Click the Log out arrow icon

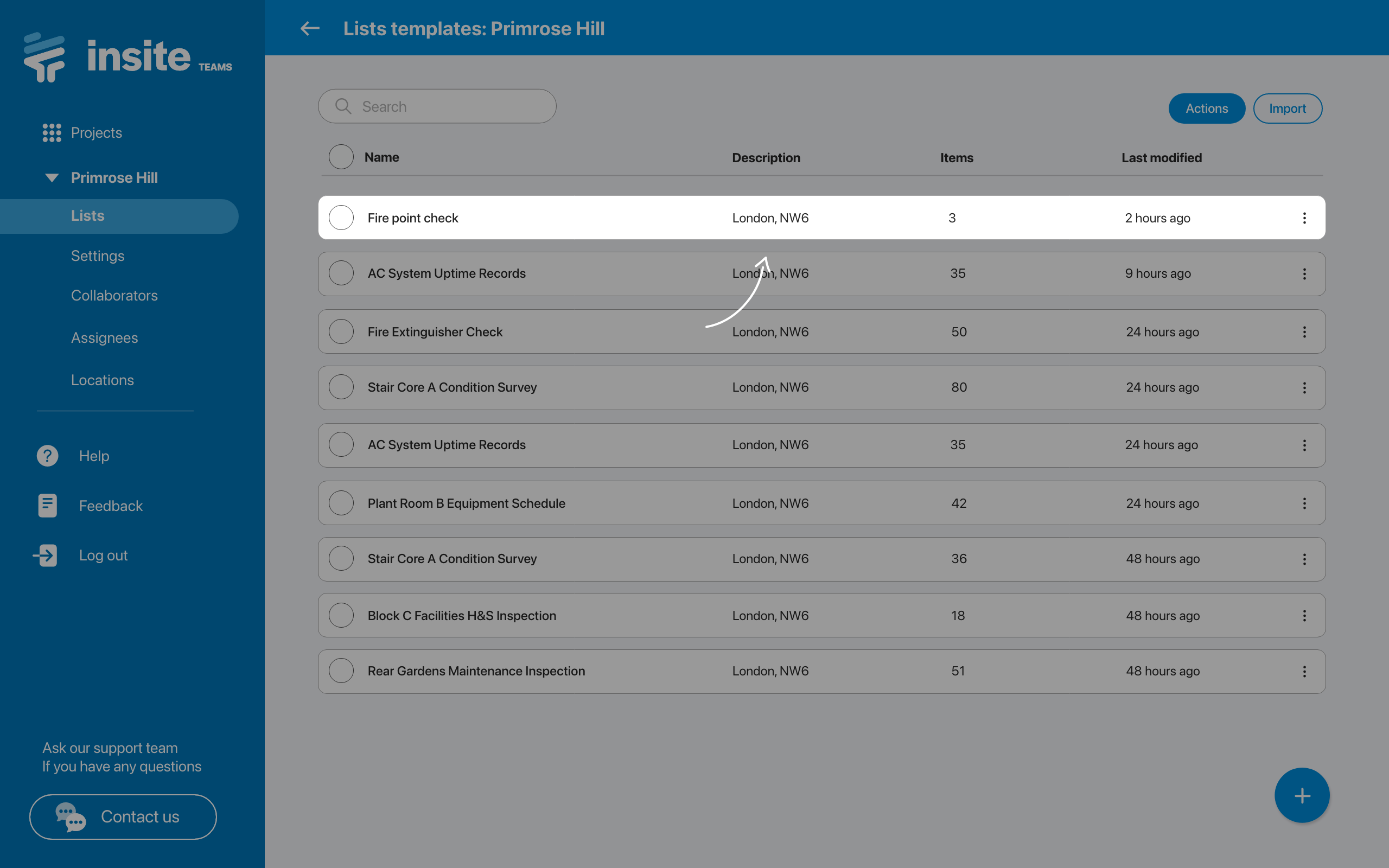(x=46, y=555)
